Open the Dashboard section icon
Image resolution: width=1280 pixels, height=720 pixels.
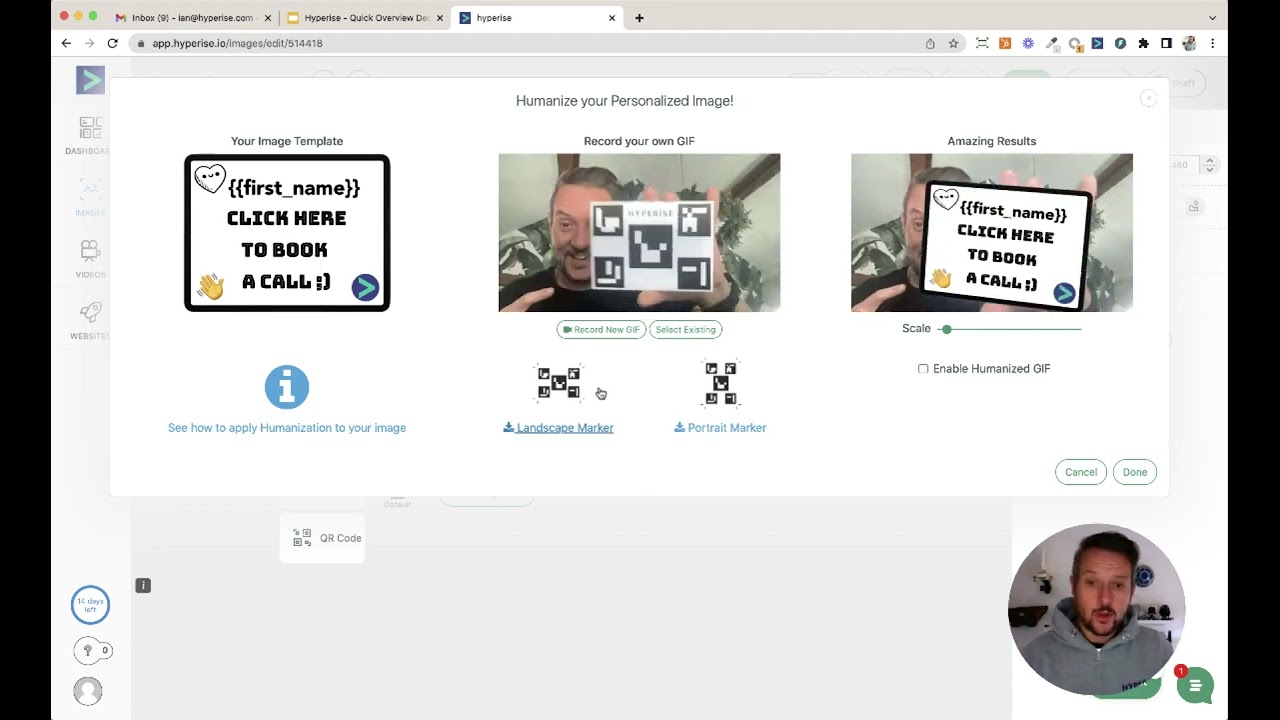[90, 128]
